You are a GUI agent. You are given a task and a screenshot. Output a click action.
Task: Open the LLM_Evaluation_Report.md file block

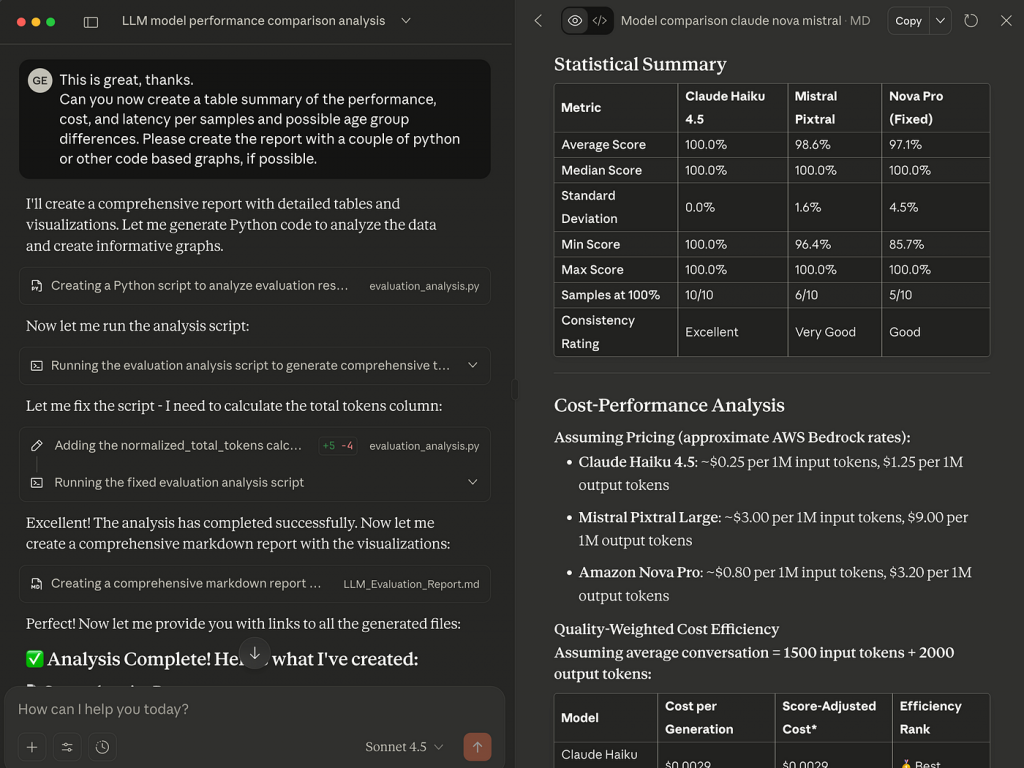255,584
